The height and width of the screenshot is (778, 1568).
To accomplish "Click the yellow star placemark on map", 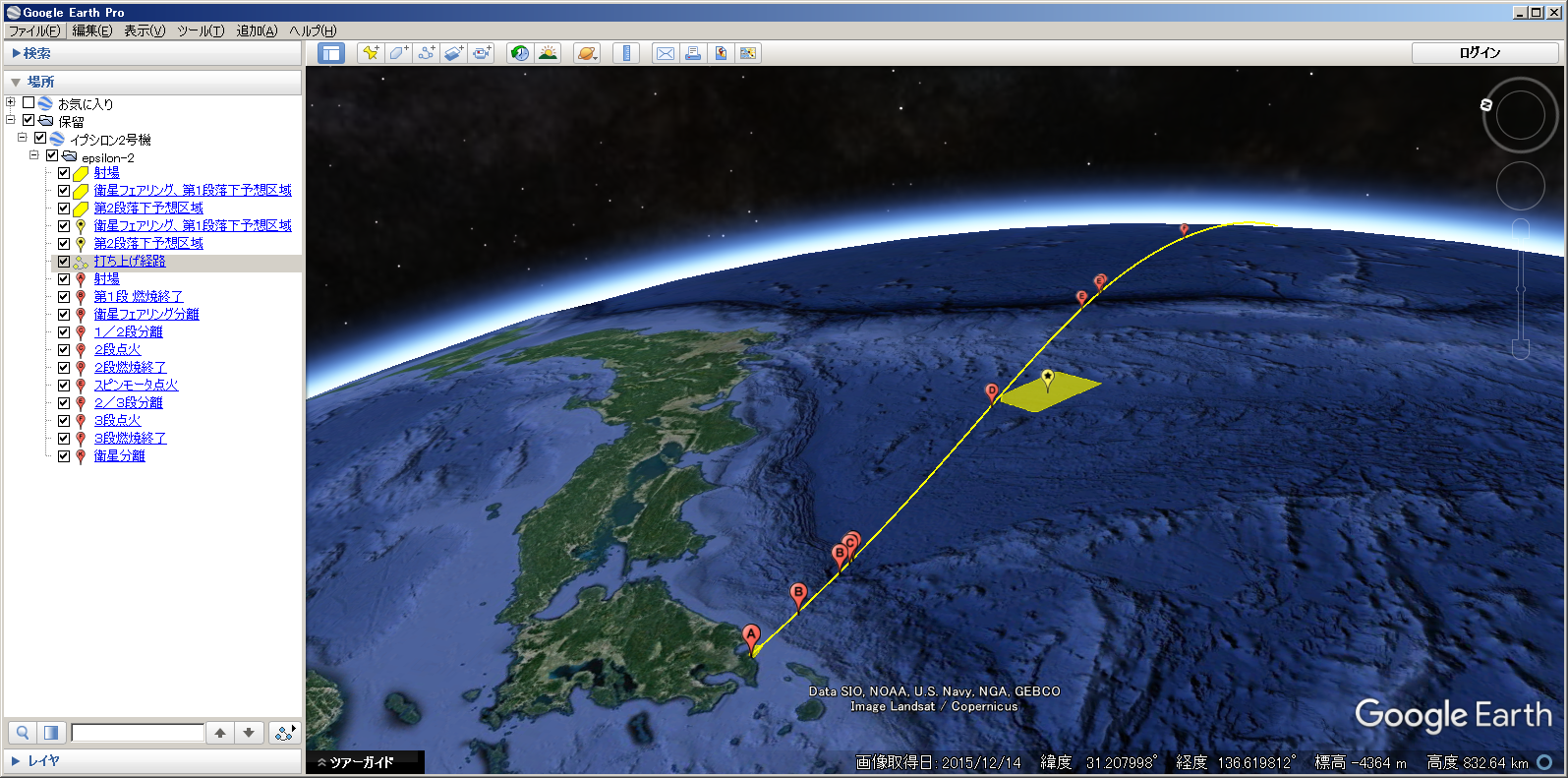I will (x=1048, y=379).
